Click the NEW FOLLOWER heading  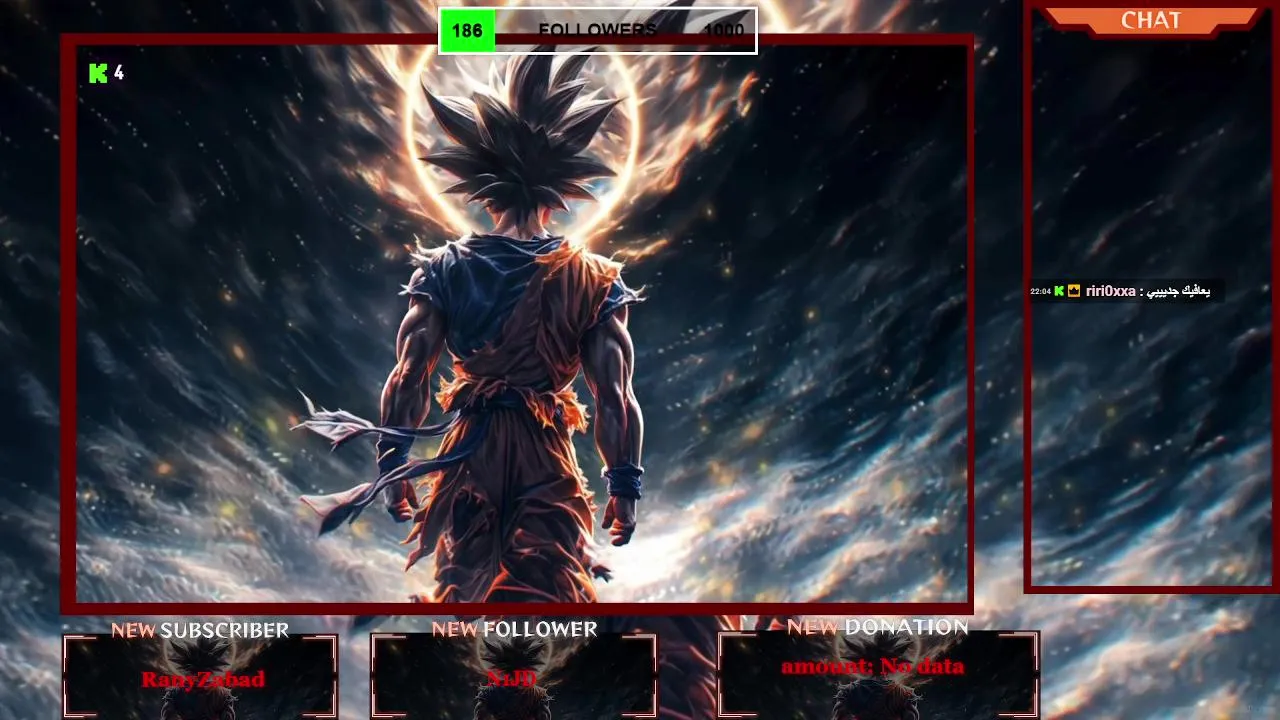(514, 629)
